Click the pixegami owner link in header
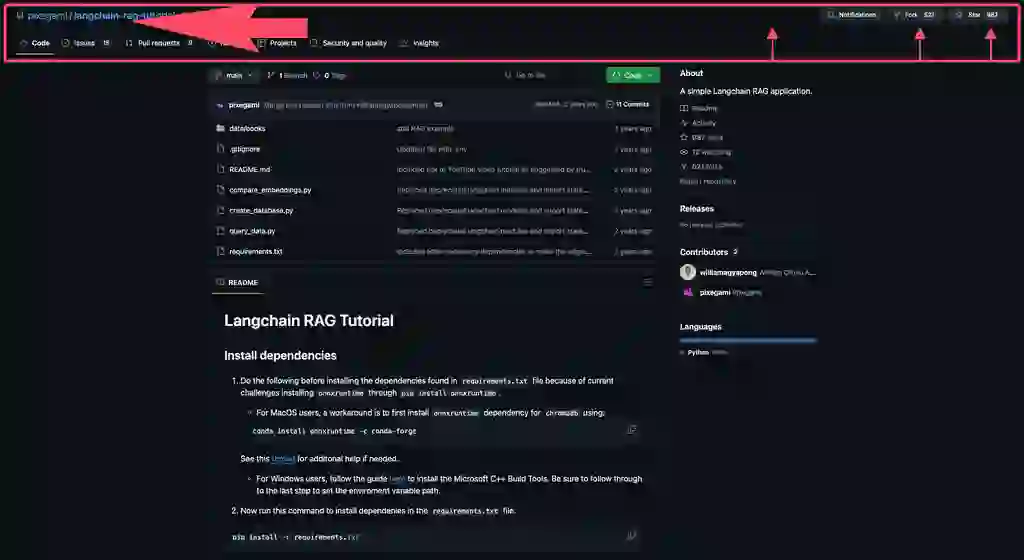The image size is (1024, 560). tap(47, 16)
